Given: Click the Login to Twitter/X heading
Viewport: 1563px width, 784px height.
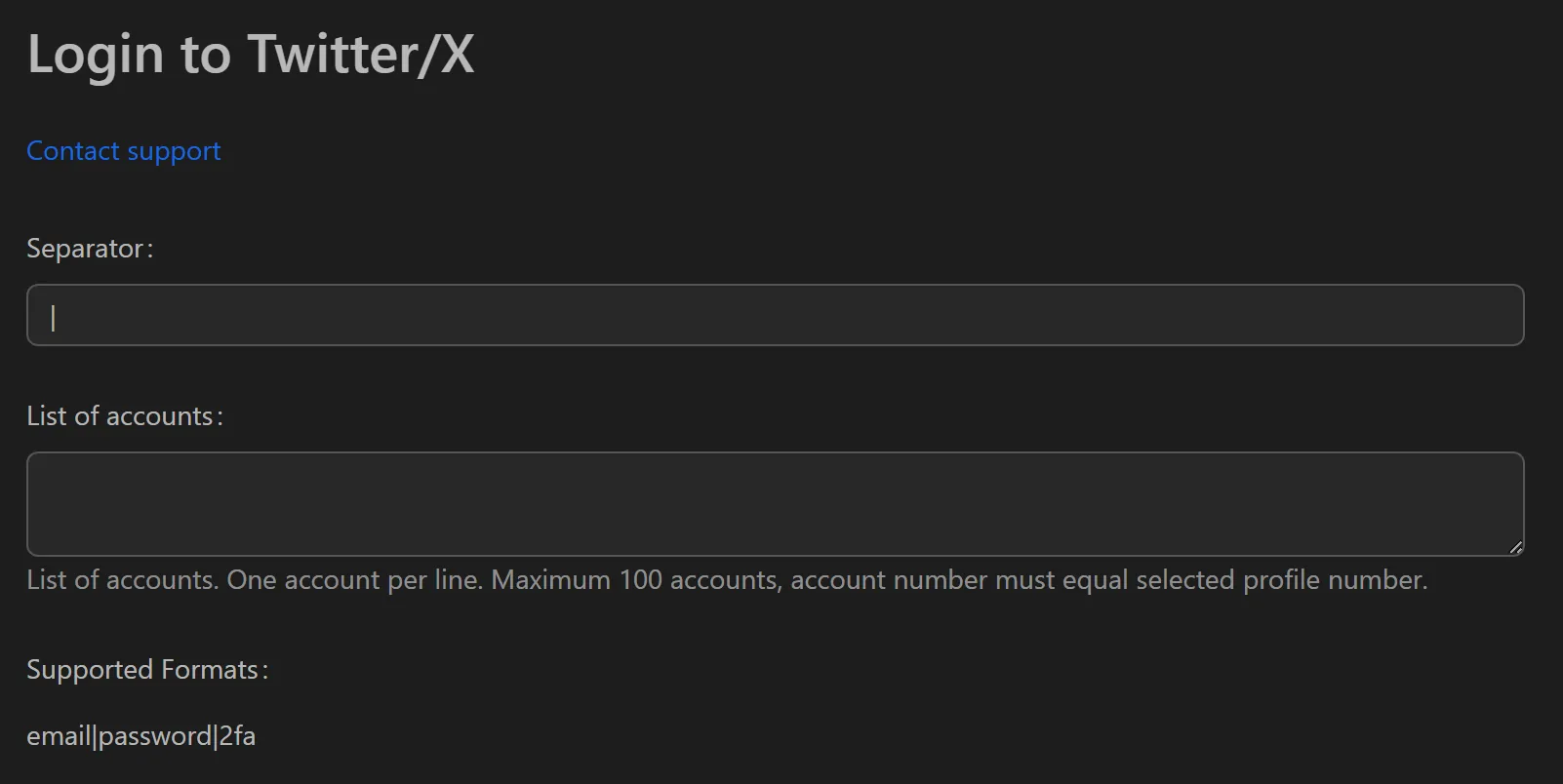Looking at the screenshot, I should point(251,54).
